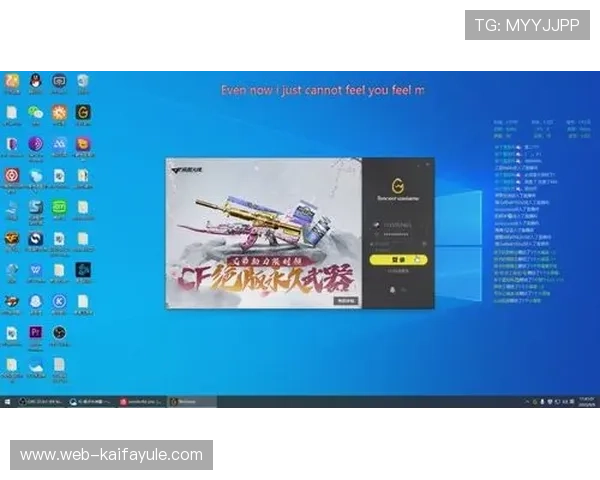Open the red target desktop icon
Image resolution: width=600 pixels, height=480 pixels.
tap(12, 176)
